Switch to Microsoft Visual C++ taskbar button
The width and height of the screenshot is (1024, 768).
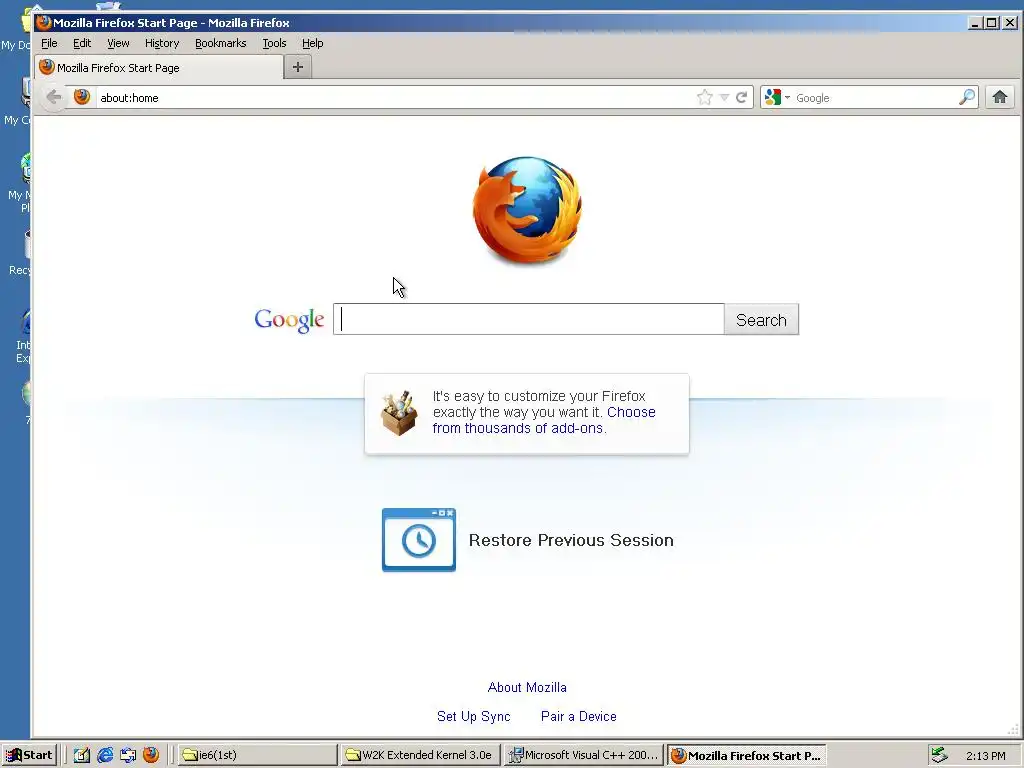[x=584, y=755]
